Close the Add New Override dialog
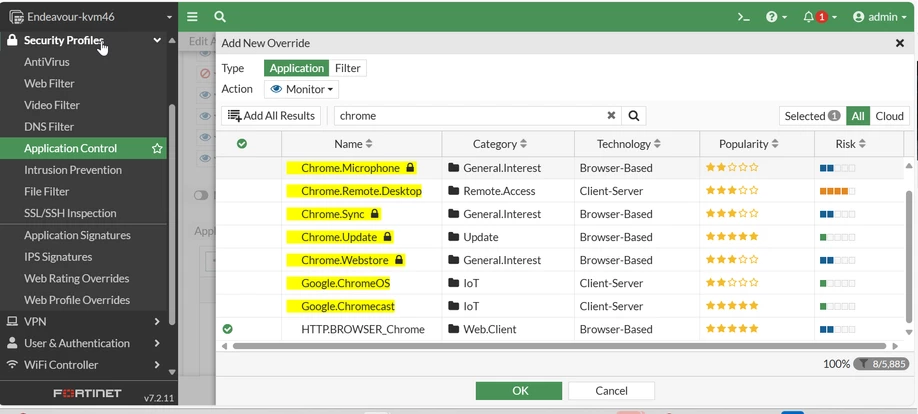This screenshot has height=414, width=918. point(900,43)
